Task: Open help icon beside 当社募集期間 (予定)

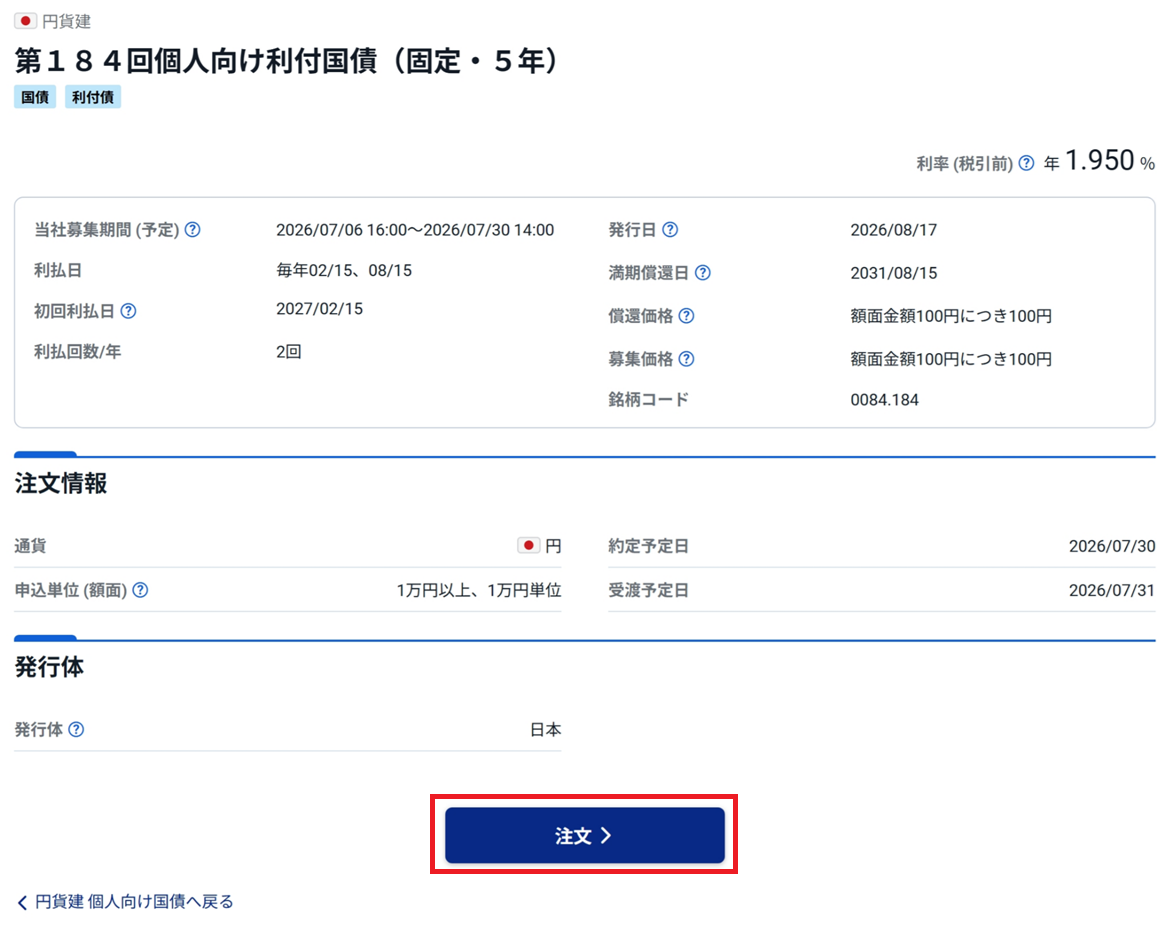Action: 193,230
